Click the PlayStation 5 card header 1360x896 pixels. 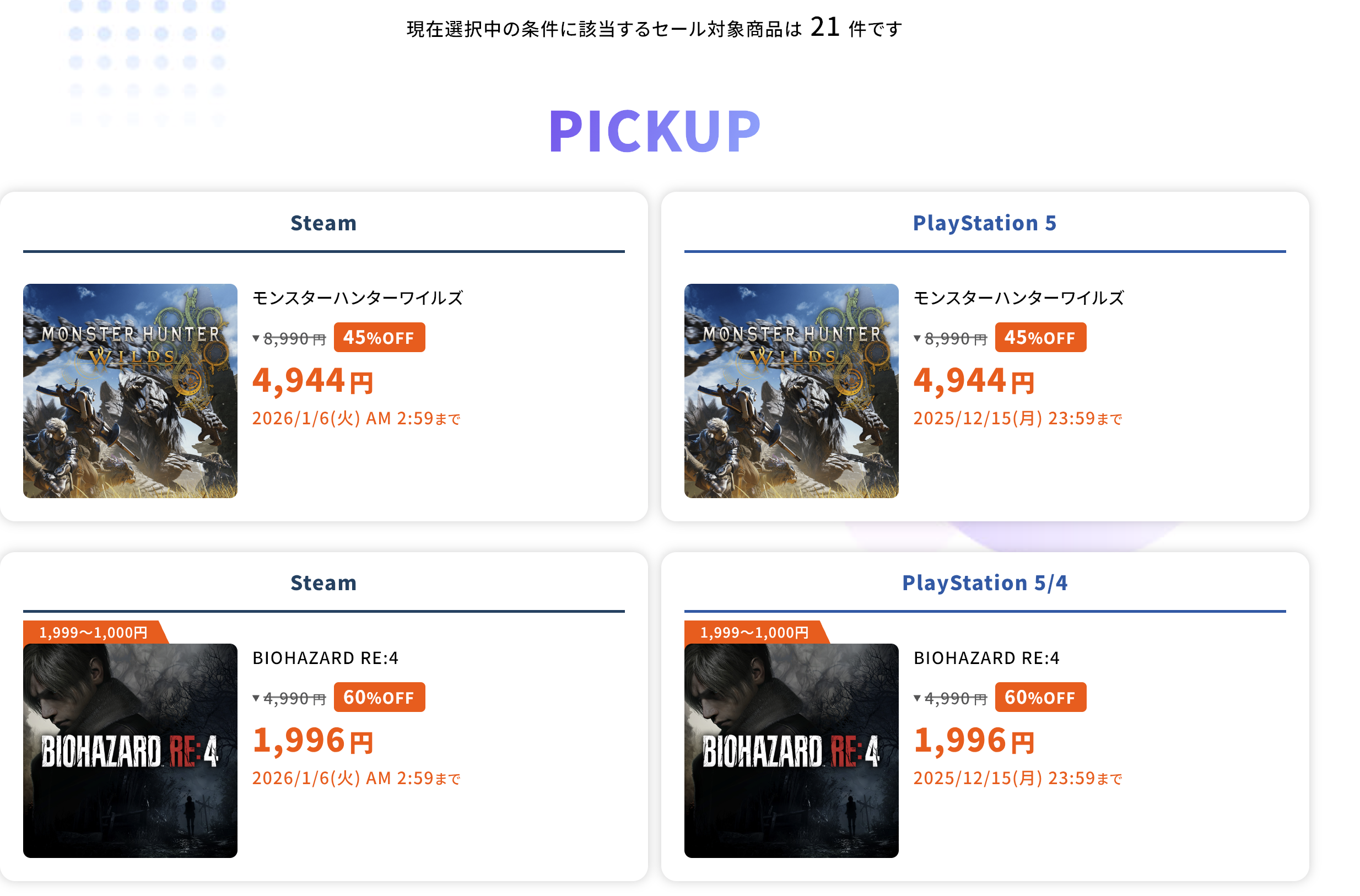click(984, 223)
